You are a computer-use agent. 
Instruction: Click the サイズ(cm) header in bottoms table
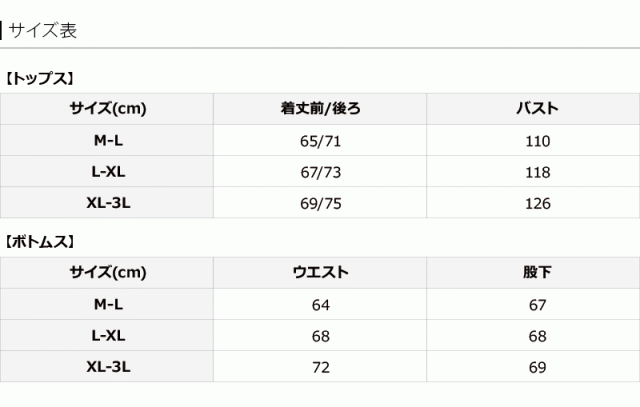click(x=108, y=272)
